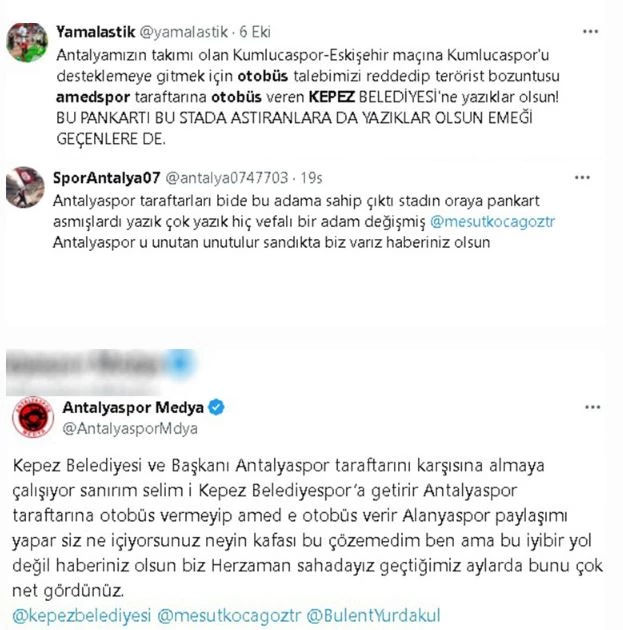The image size is (623, 630).
Task: Open more options on Yamalastik's tweet
Action: pyautogui.click(x=590, y=32)
